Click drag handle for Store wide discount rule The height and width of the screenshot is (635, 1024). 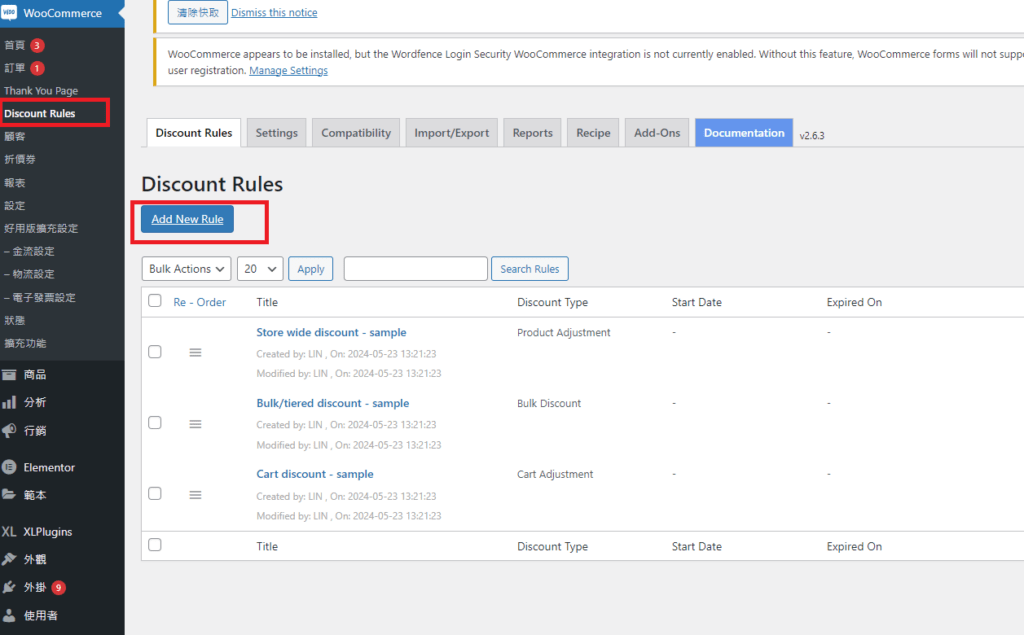click(195, 352)
